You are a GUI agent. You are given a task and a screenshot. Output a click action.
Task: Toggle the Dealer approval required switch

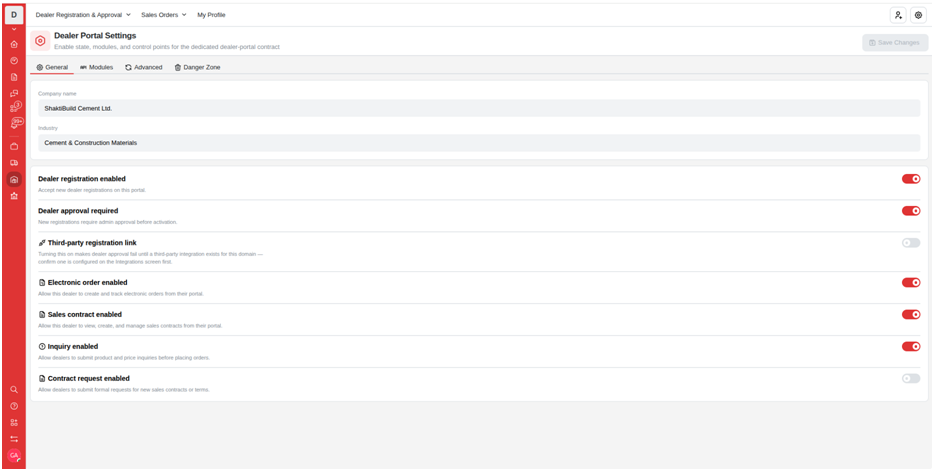point(911,211)
